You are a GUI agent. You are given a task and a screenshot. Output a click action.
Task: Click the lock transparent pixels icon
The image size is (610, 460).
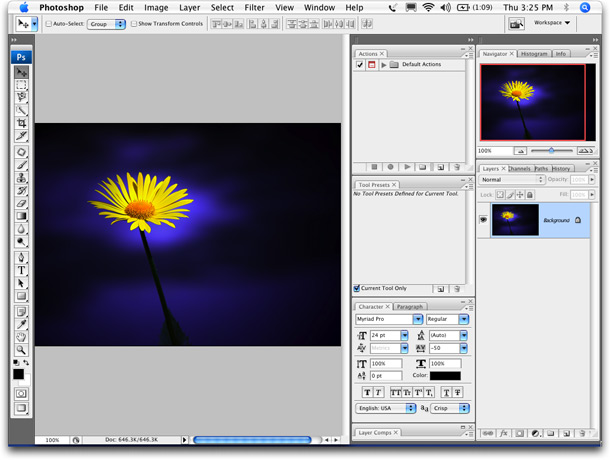click(x=502, y=194)
